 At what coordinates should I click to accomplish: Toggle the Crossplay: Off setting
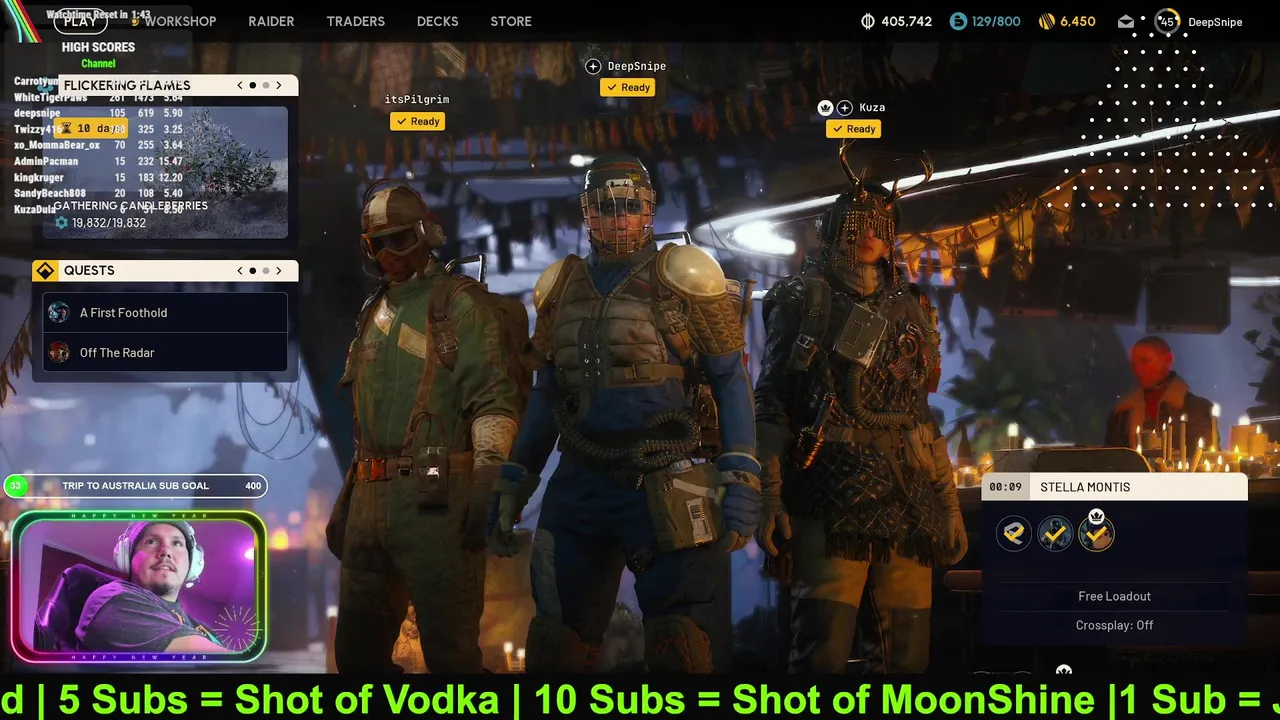pos(1114,625)
